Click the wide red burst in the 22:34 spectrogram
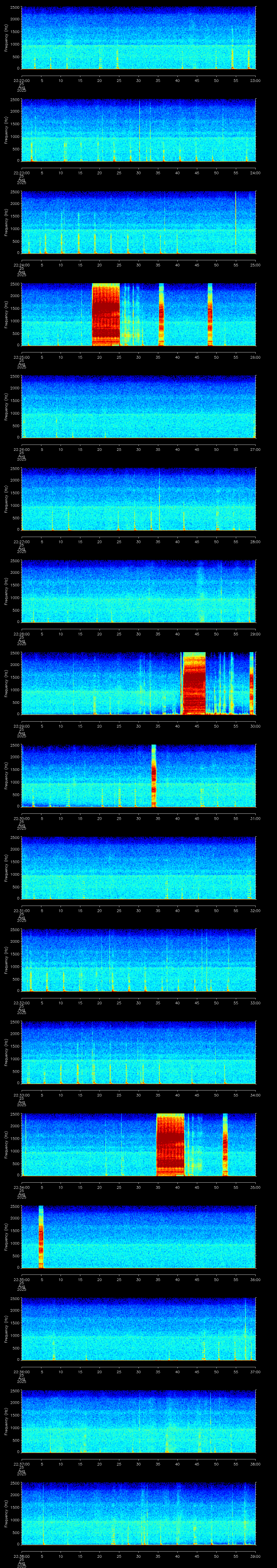 [x=170, y=1145]
